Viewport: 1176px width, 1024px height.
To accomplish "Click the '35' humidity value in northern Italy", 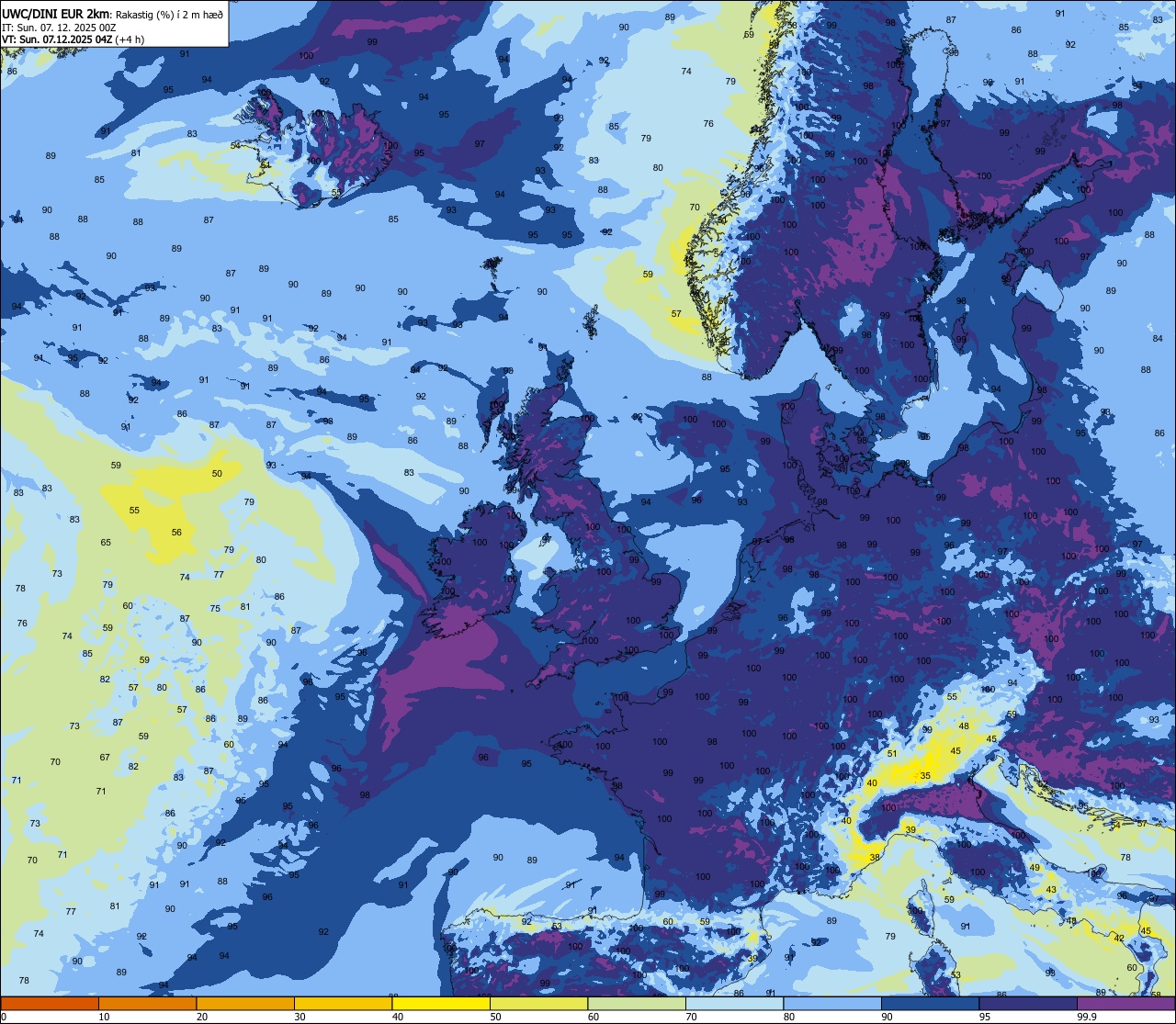I will click(925, 776).
